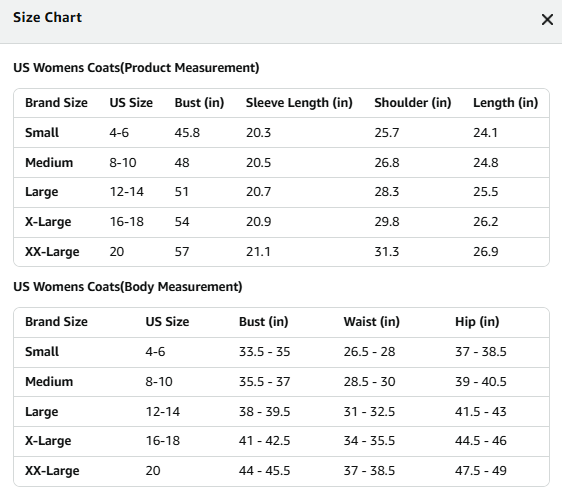Screen dimensions: 562x493
Task: Click the Size Chart title
Action: [x=47, y=17]
